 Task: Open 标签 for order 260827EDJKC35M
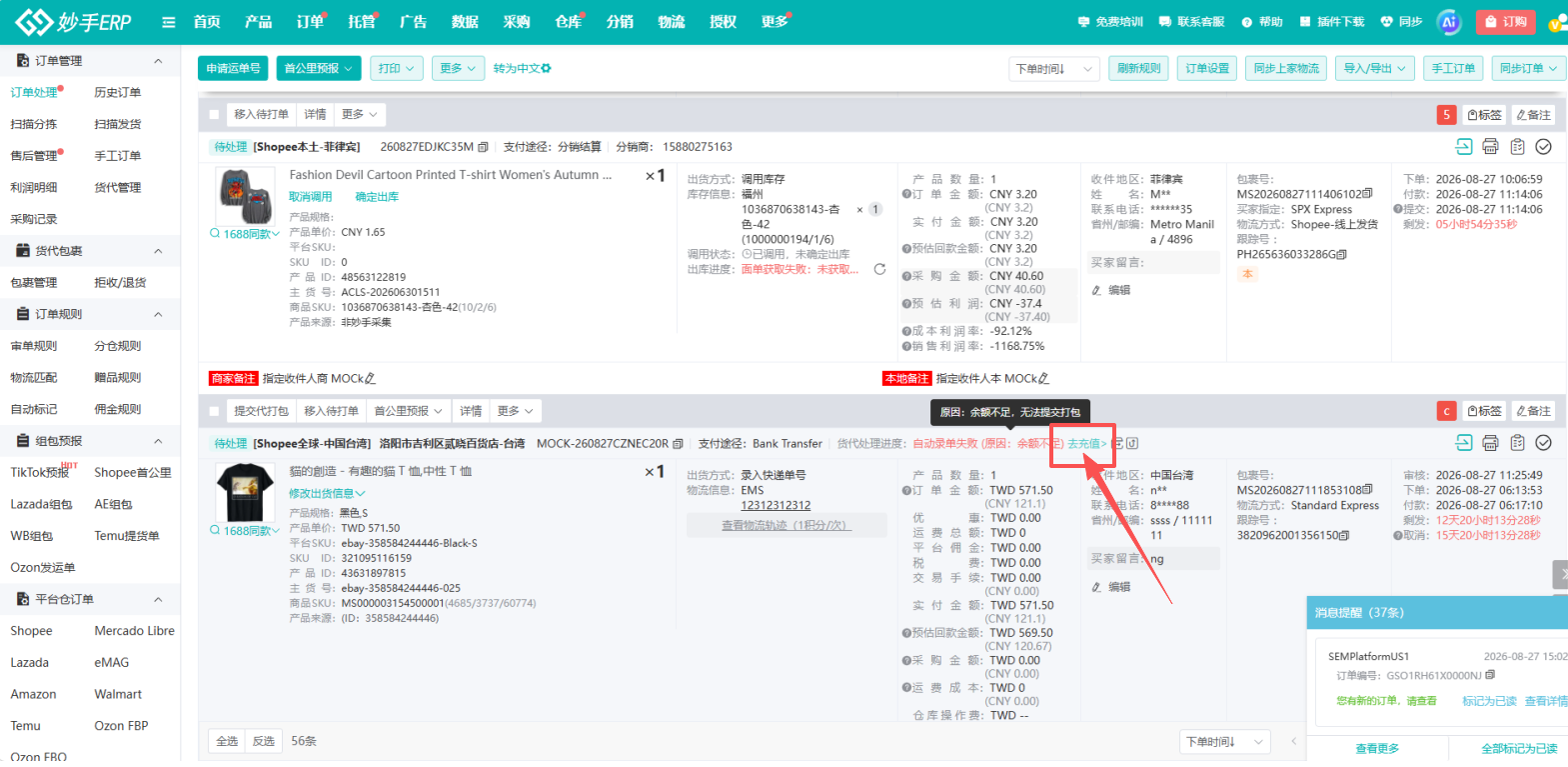1484,115
